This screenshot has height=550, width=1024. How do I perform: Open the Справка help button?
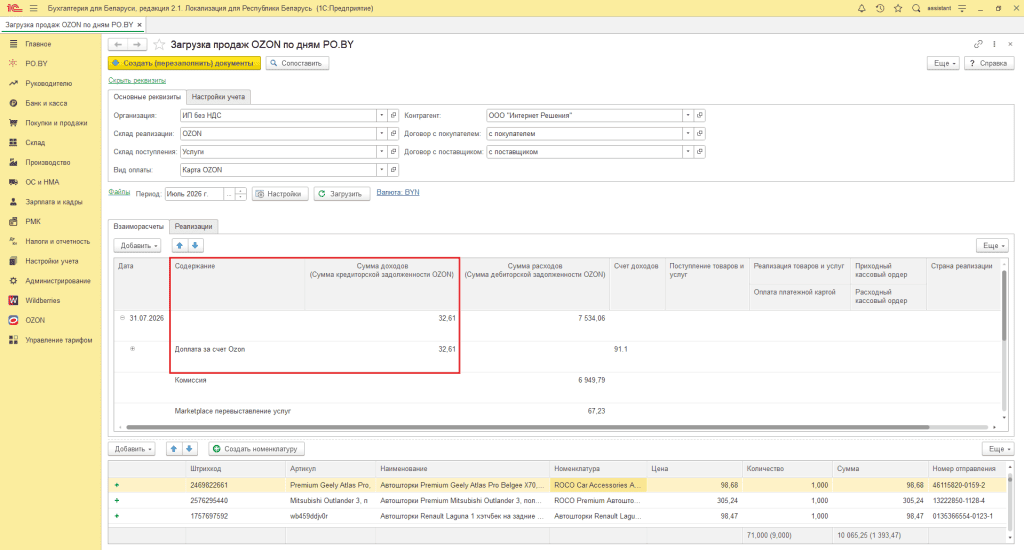click(x=989, y=63)
